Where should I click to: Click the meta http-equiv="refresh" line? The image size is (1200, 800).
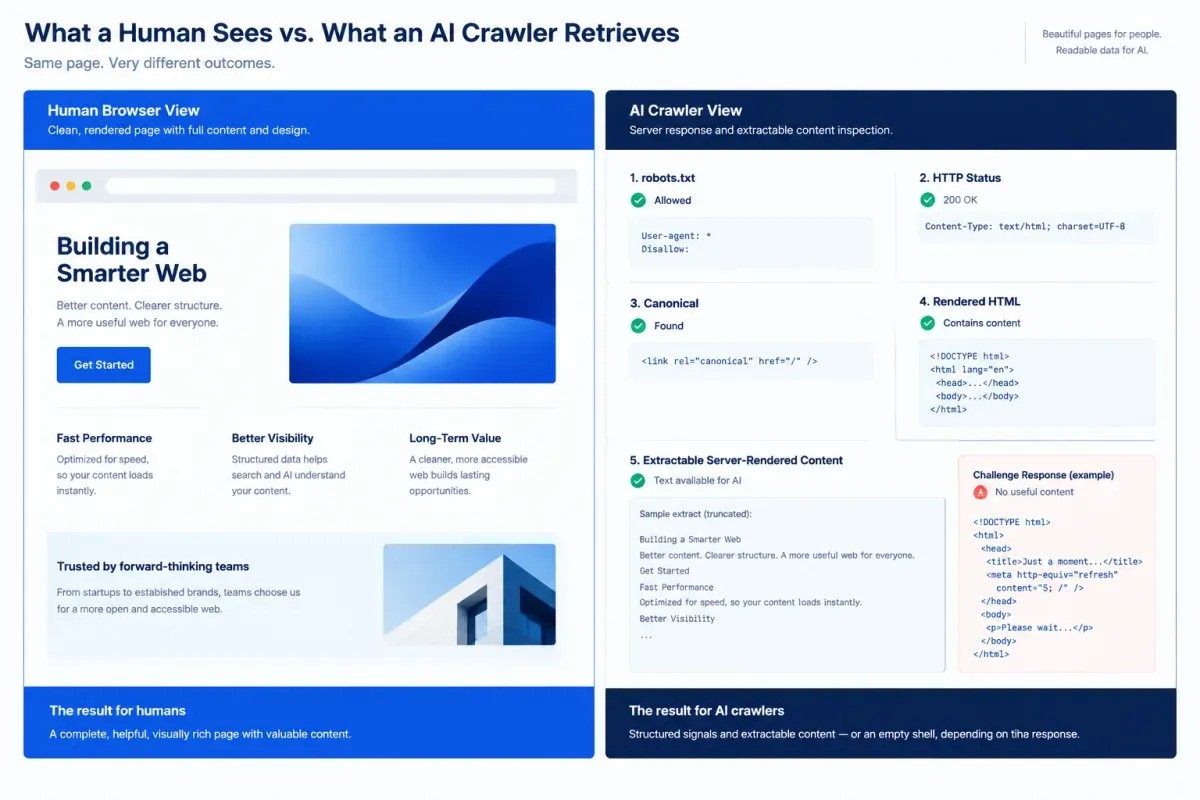1052,575
